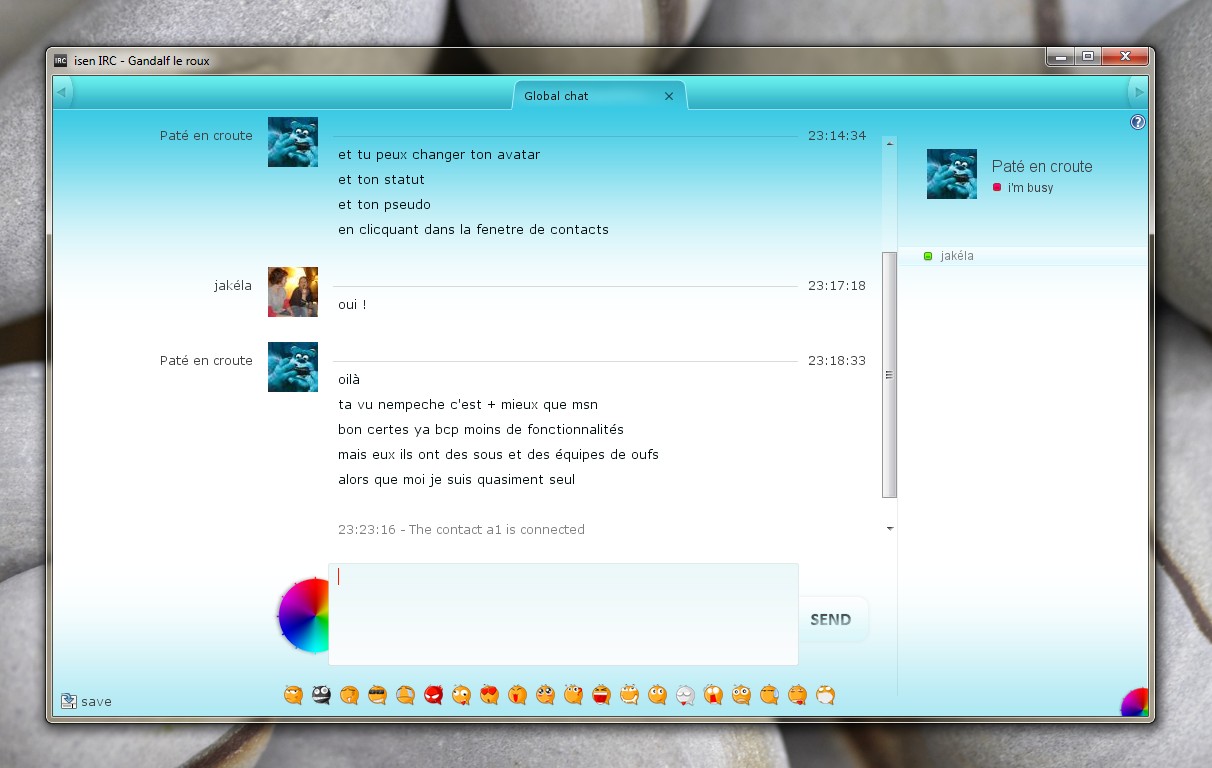1212x768 pixels.
Task: Click Paté en croute's avatar at 23:18:33
Action: click(293, 367)
